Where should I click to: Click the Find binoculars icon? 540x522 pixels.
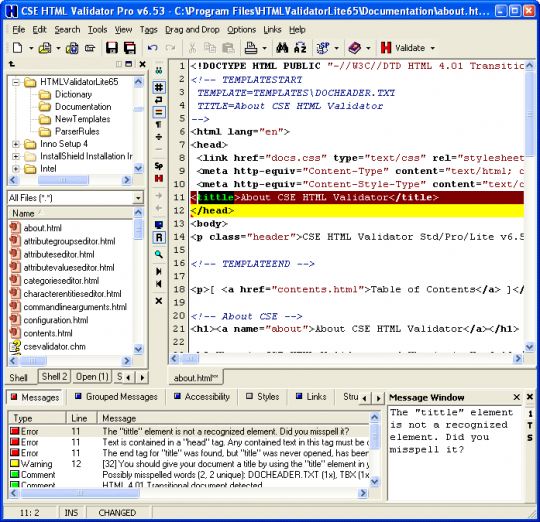282,48
